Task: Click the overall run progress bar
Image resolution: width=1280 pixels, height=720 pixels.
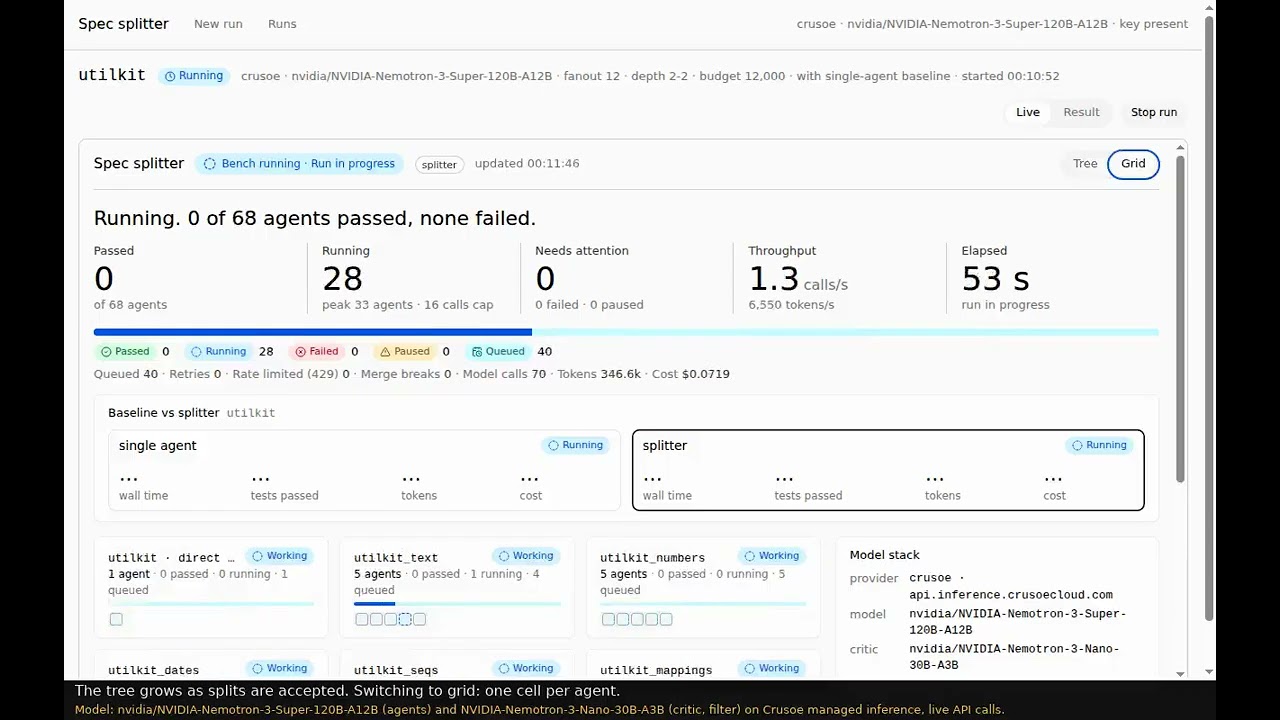Action: point(626,332)
